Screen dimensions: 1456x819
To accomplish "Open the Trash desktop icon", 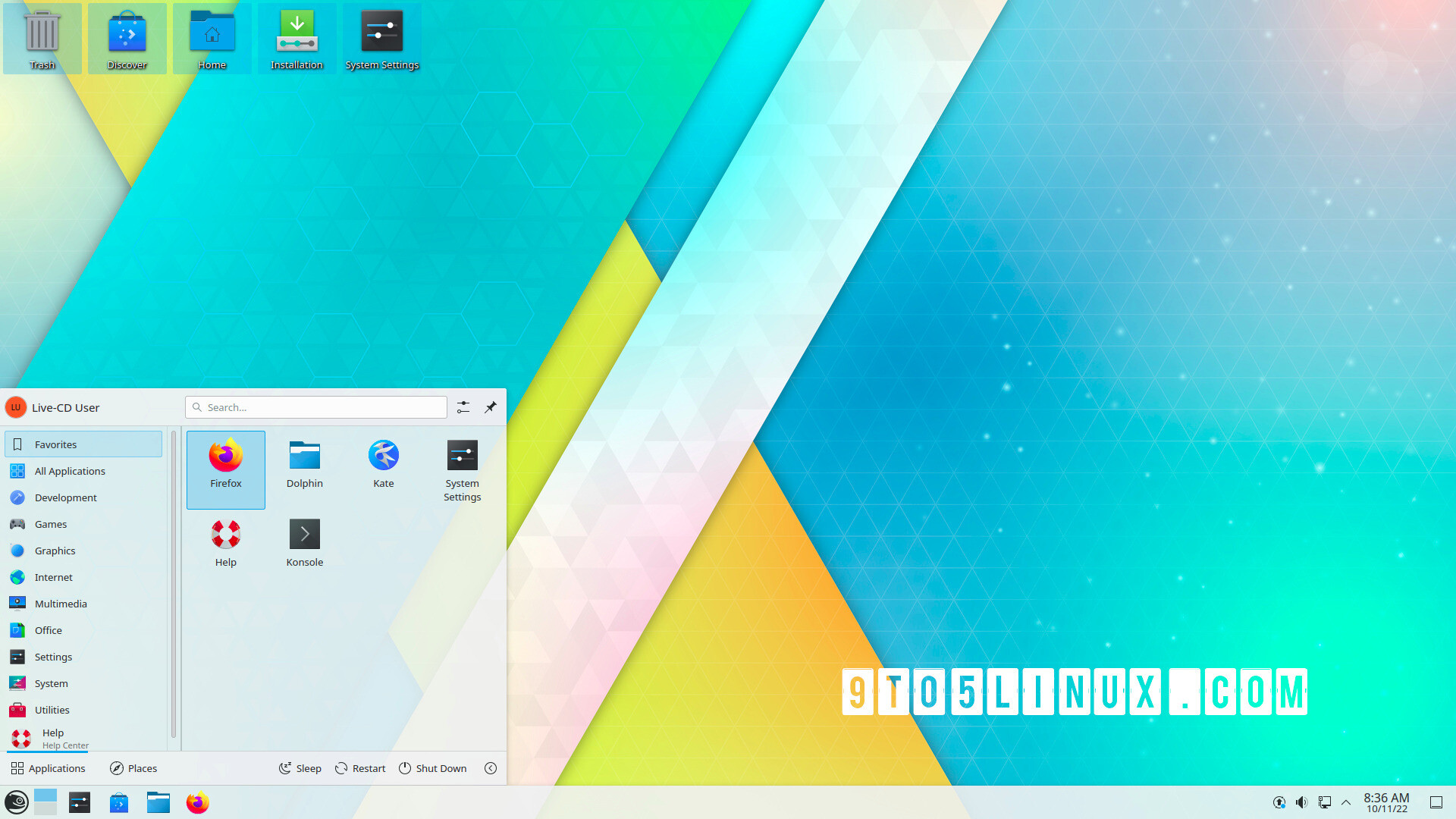I will click(x=42, y=39).
